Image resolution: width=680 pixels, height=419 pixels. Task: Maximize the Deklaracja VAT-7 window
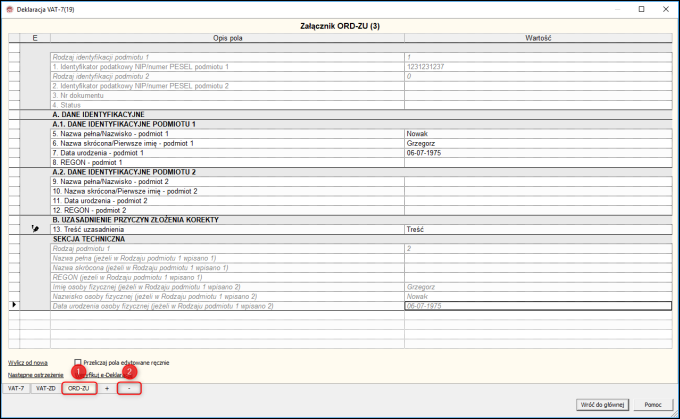pos(641,9)
